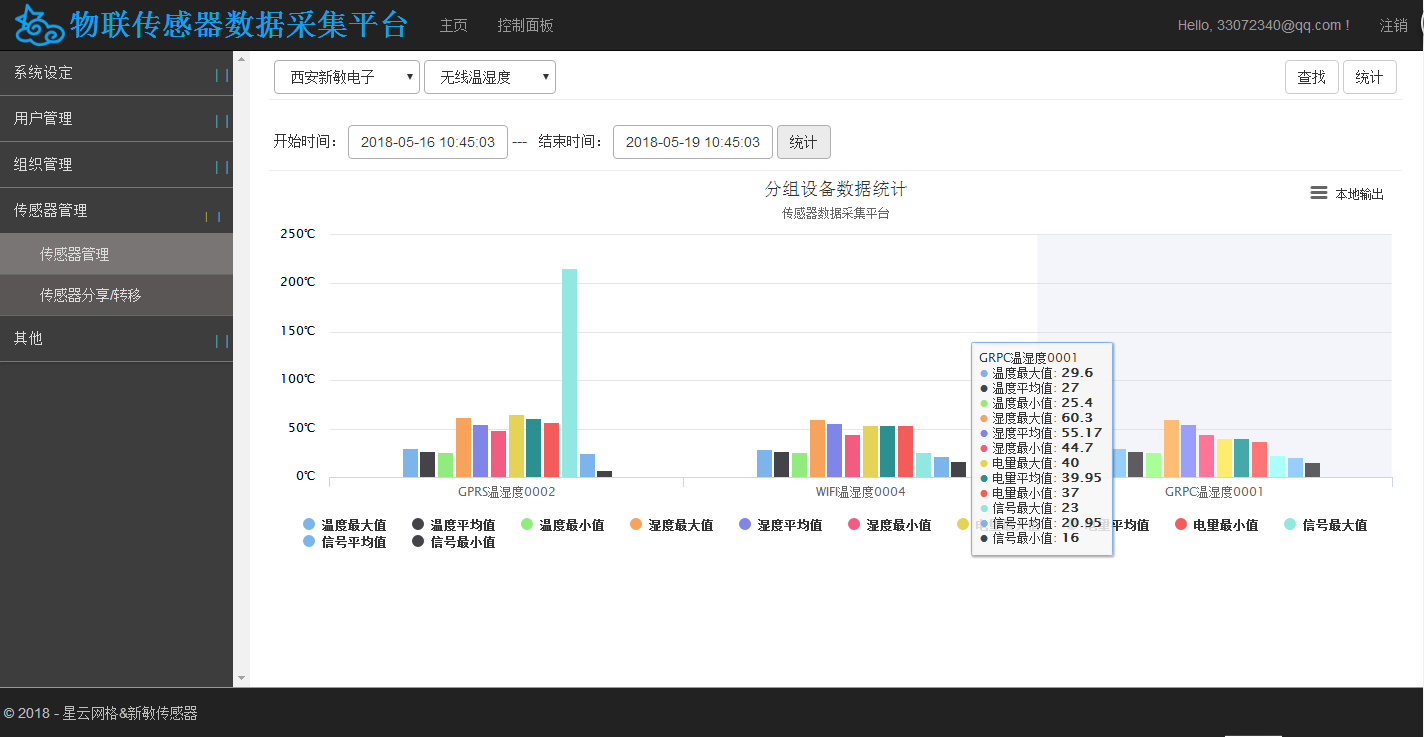Click the collapse icon beside 传感器管理
1424x737 pixels.
(x=213, y=216)
